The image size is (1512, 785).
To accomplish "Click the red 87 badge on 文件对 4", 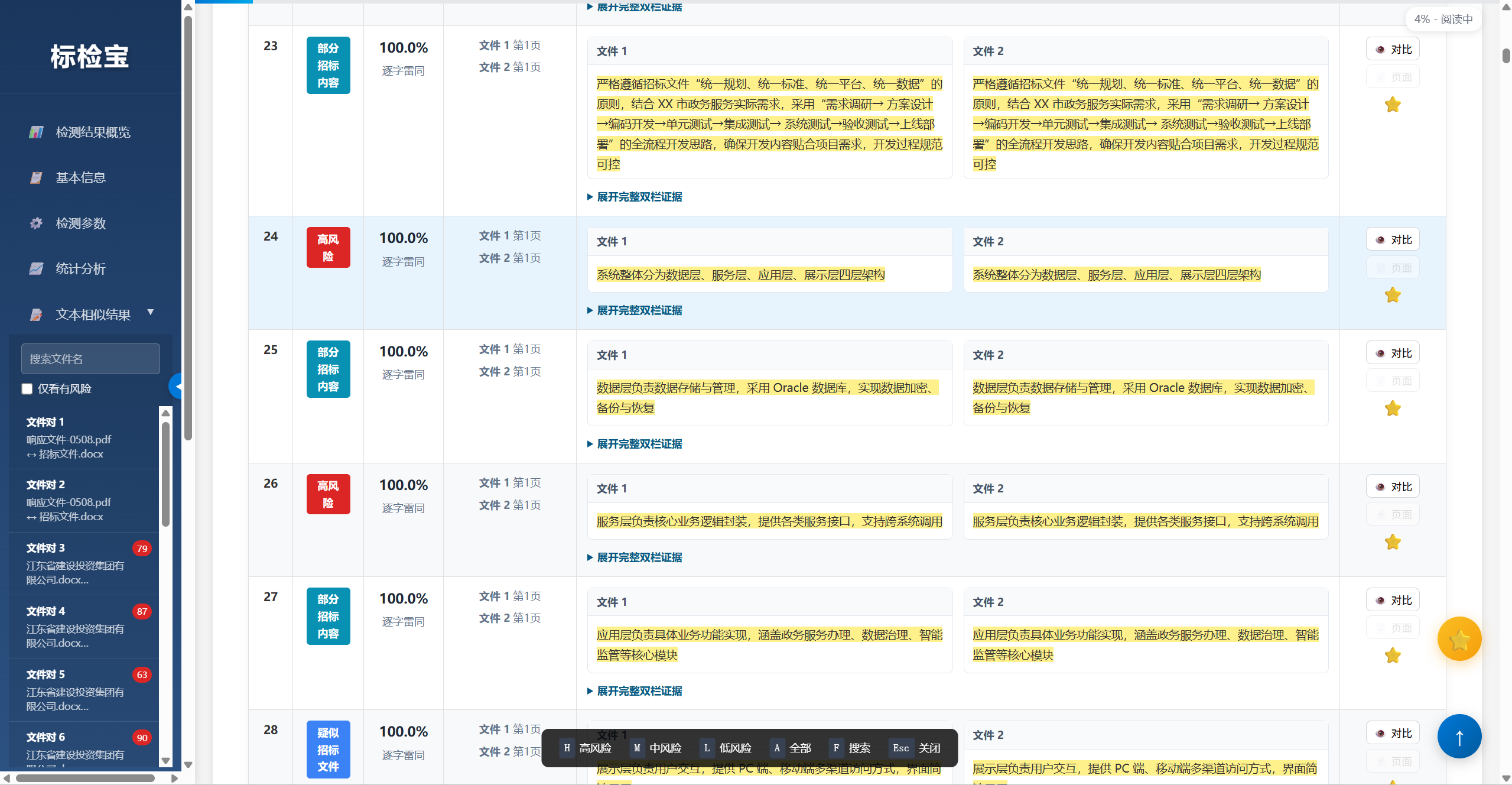I will (142, 612).
